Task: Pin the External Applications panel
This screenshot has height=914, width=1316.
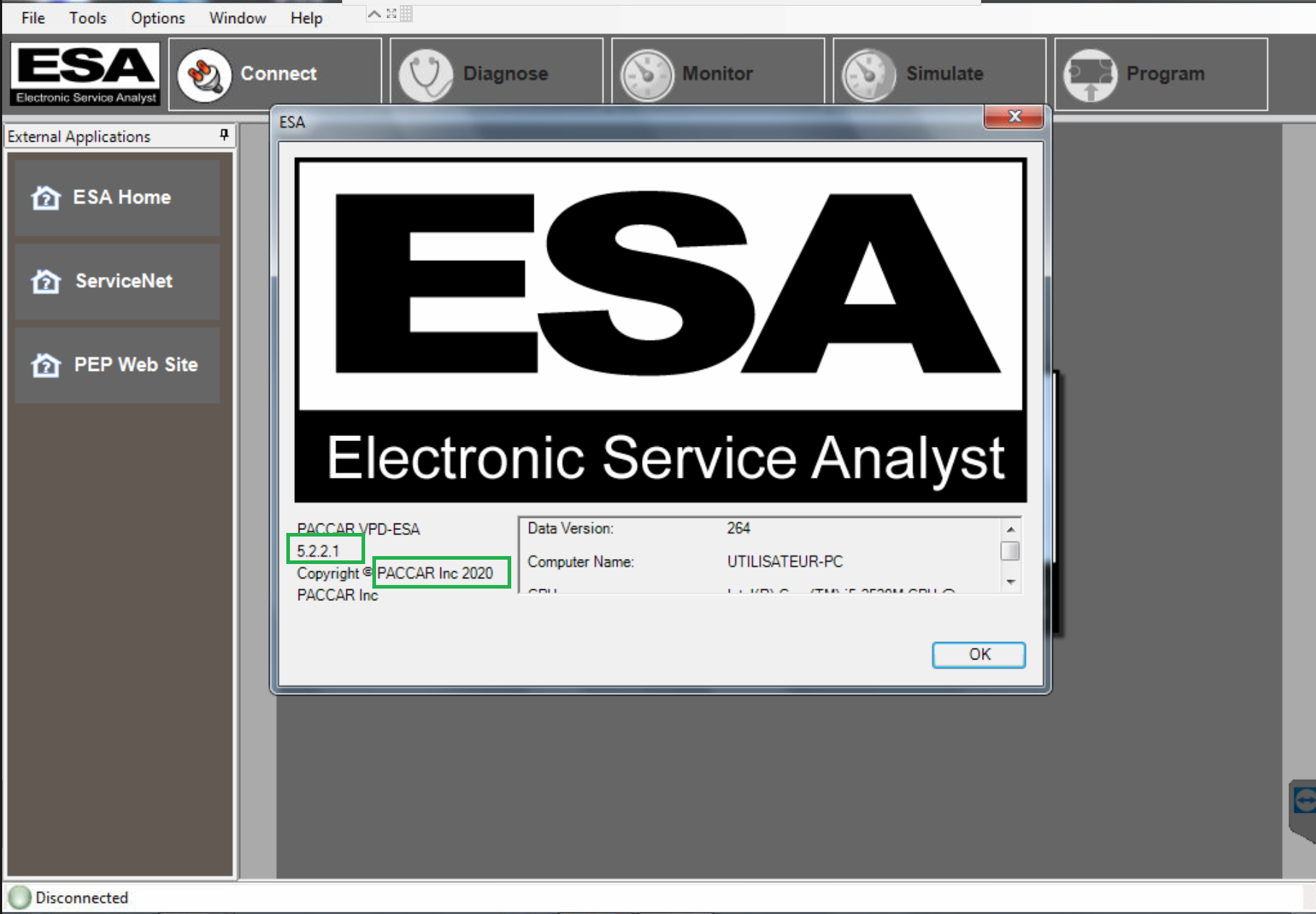Action: tap(224, 135)
